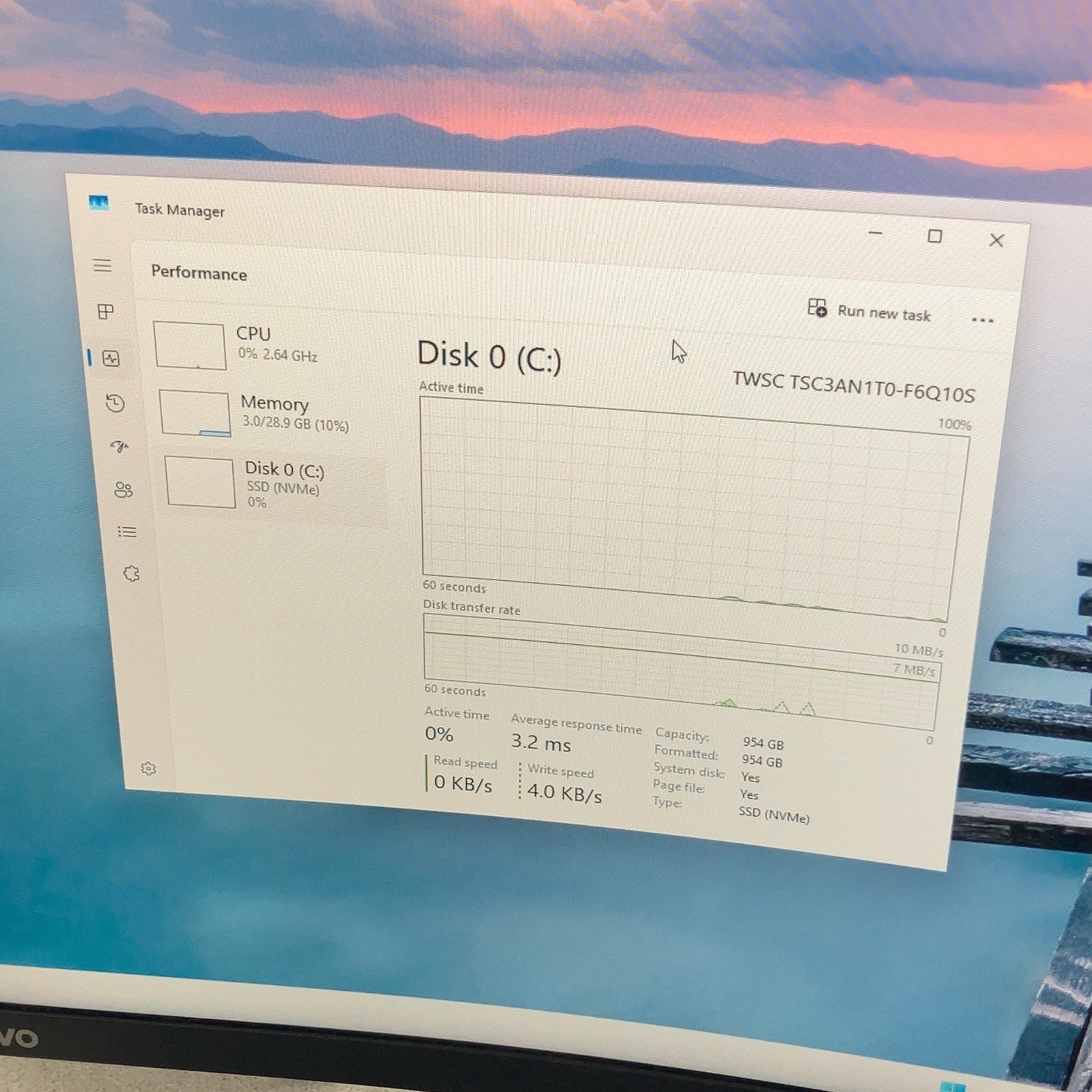Open the three-dot more options menu
Screen dimensions: 1092x1092
(982, 320)
